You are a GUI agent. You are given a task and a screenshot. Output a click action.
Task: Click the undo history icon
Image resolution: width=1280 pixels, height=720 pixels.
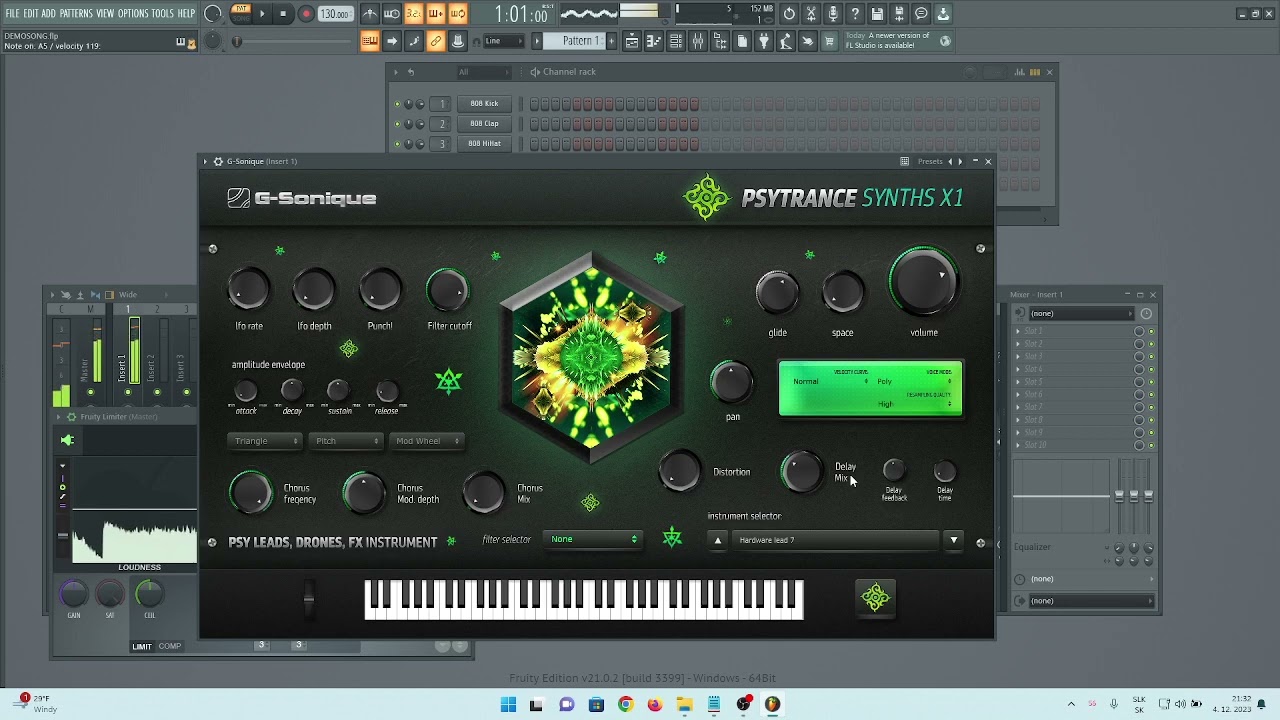click(x=789, y=14)
